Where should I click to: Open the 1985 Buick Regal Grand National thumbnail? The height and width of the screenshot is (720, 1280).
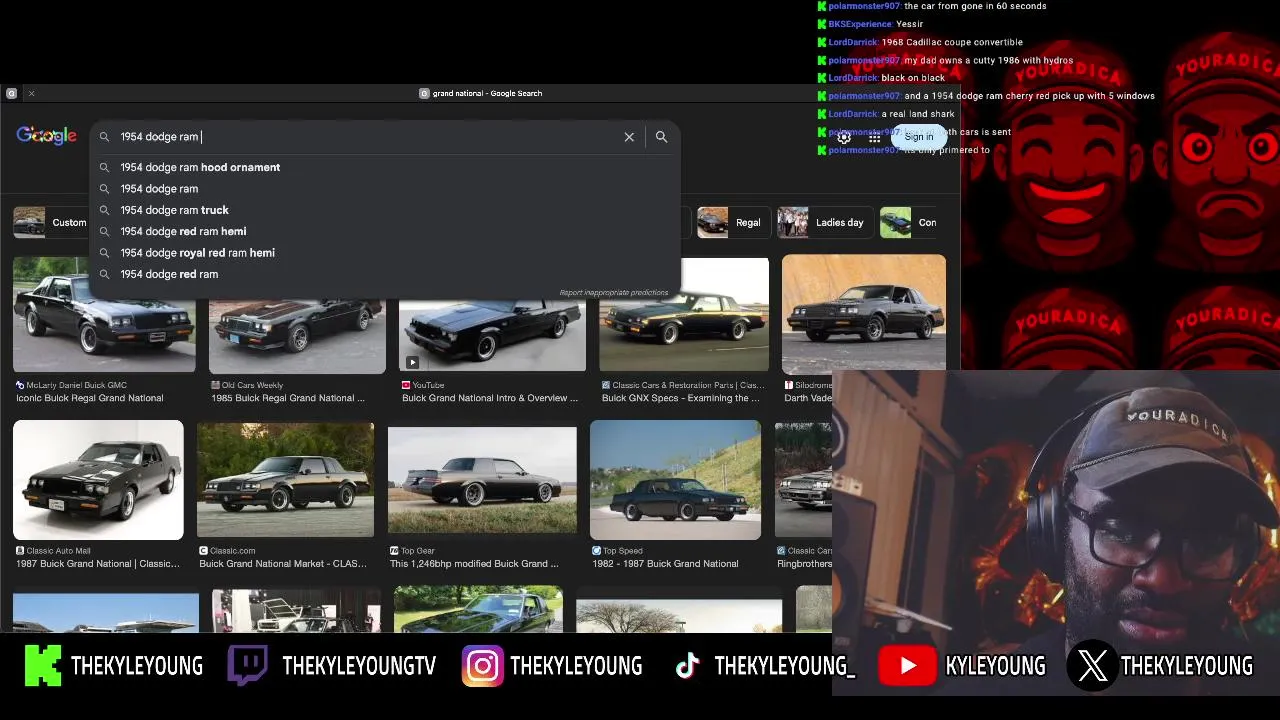pyautogui.click(x=297, y=335)
